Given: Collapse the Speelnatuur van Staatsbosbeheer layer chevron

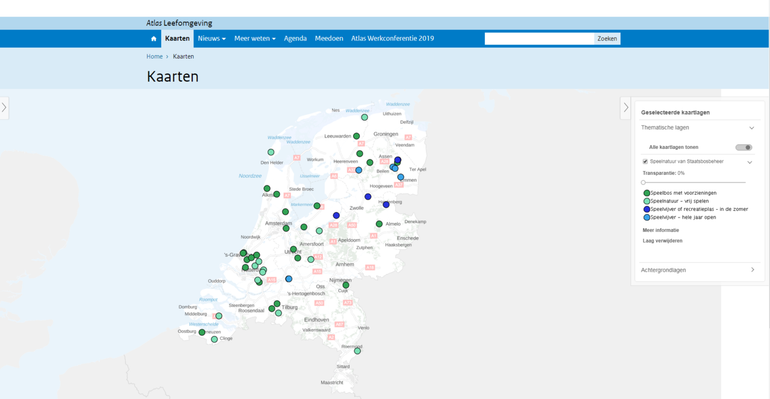Looking at the screenshot, I should click(x=749, y=162).
